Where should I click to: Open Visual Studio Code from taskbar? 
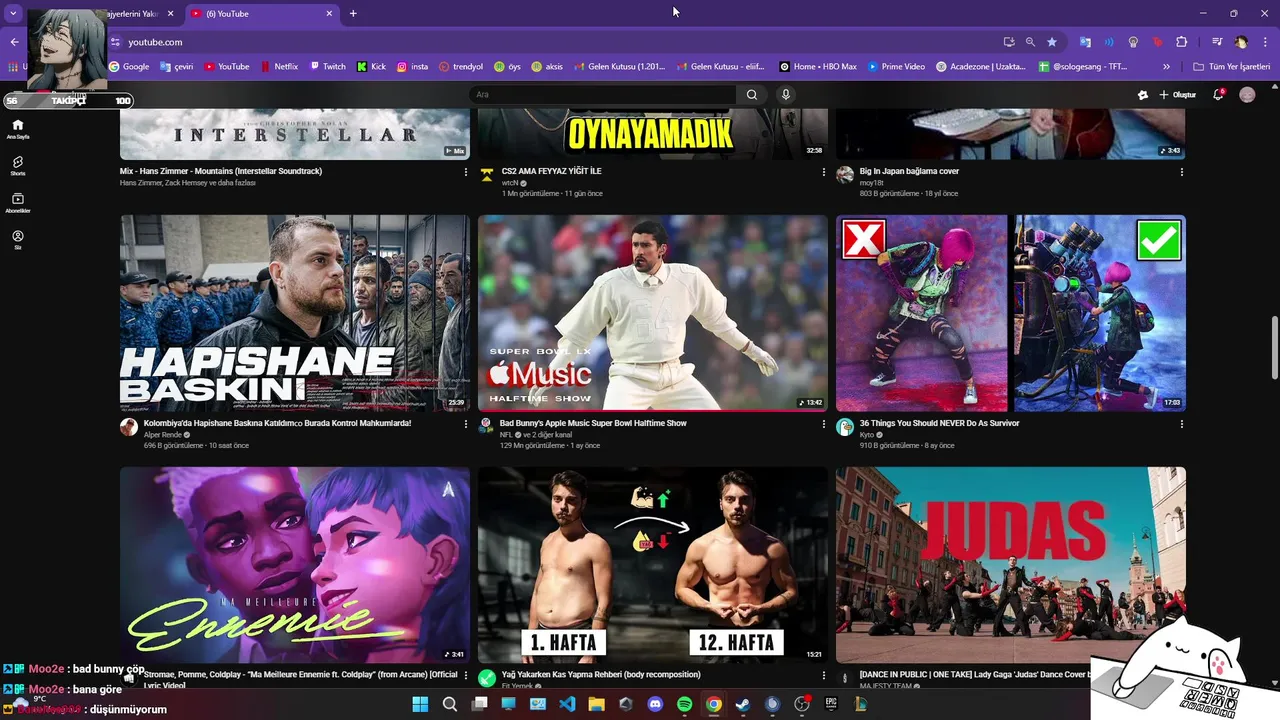click(567, 704)
